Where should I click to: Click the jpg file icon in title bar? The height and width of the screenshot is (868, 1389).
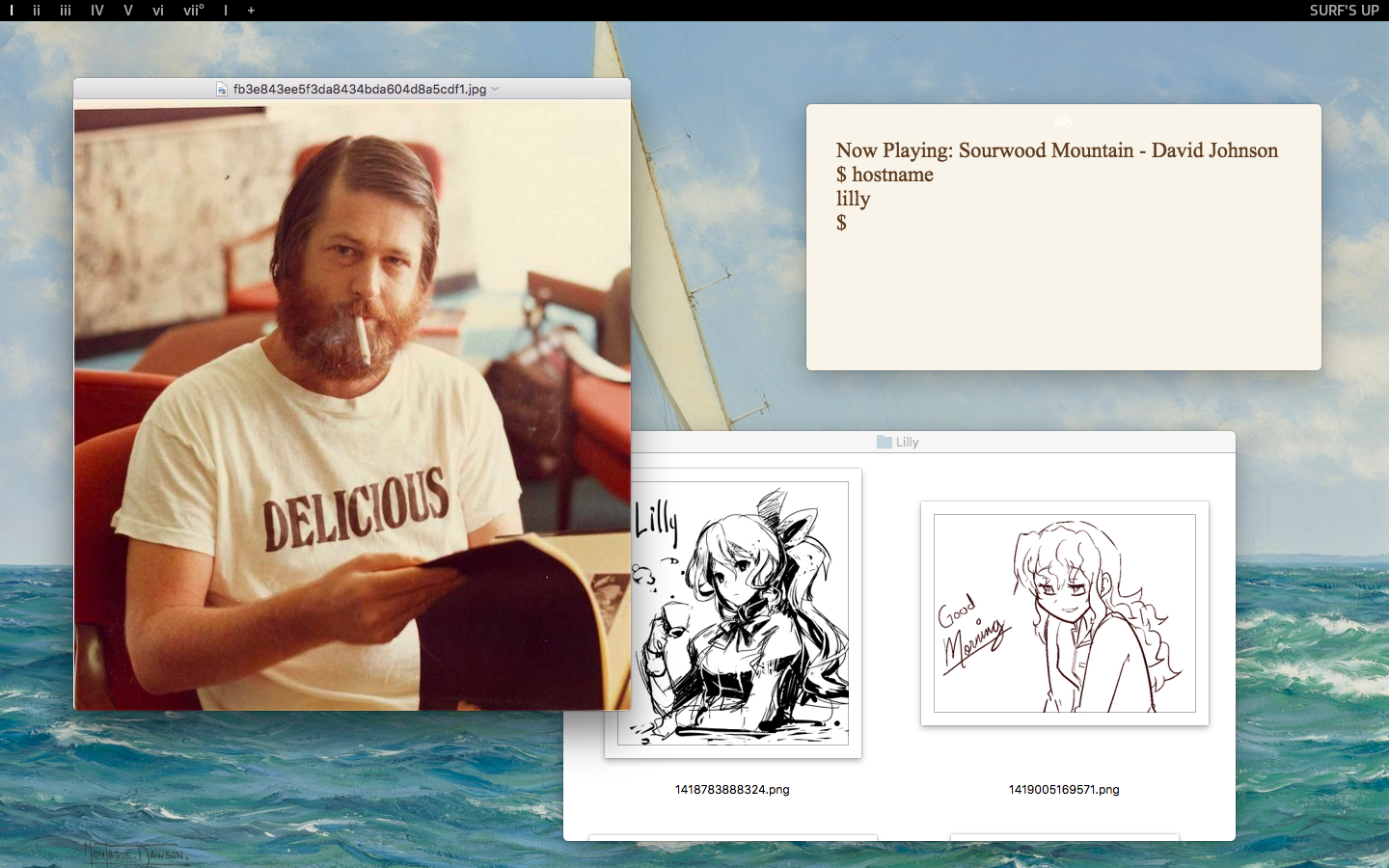pyautogui.click(x=222, y=89)
